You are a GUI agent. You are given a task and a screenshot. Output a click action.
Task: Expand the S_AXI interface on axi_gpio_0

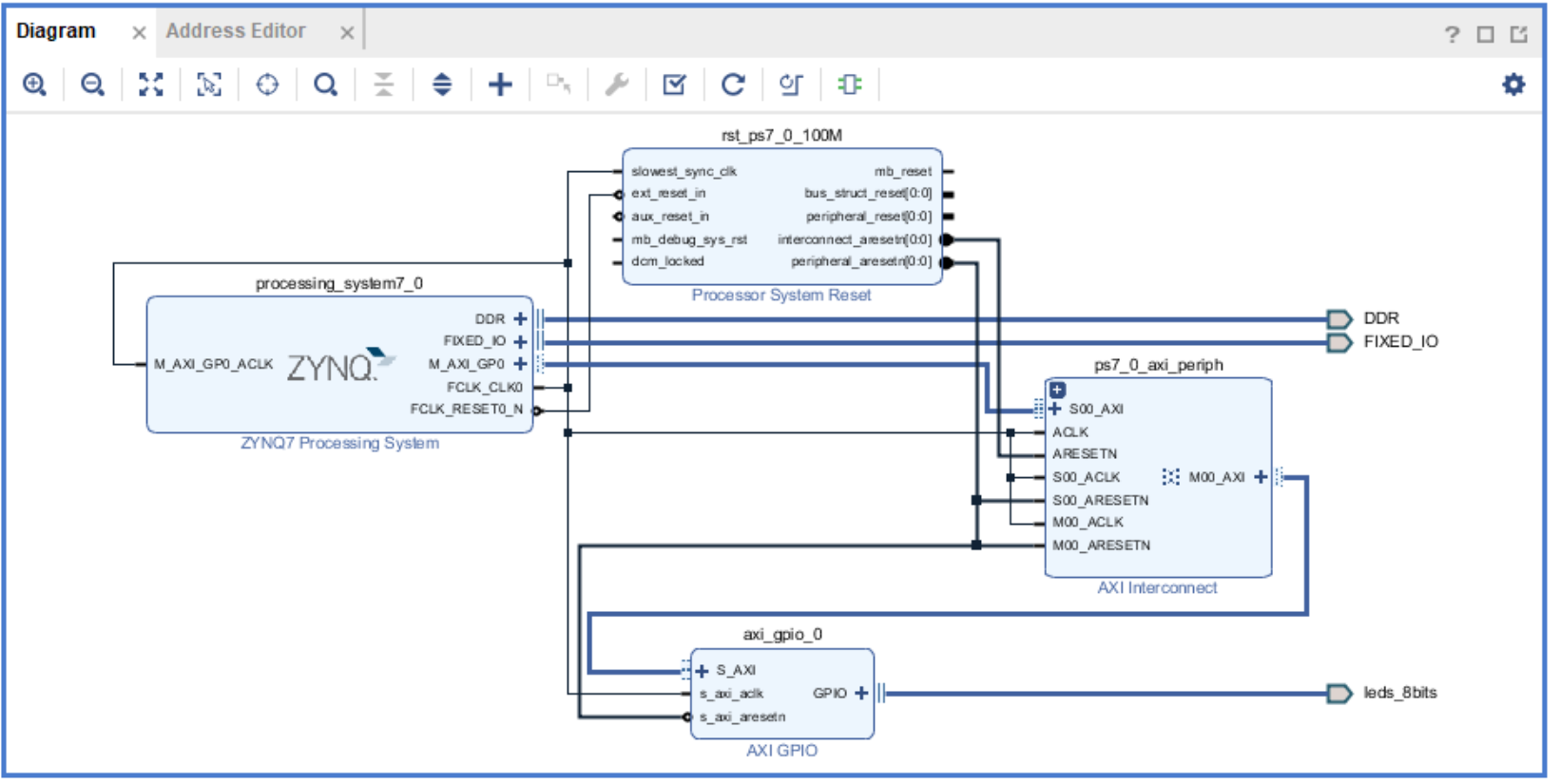tap(703, 671)
